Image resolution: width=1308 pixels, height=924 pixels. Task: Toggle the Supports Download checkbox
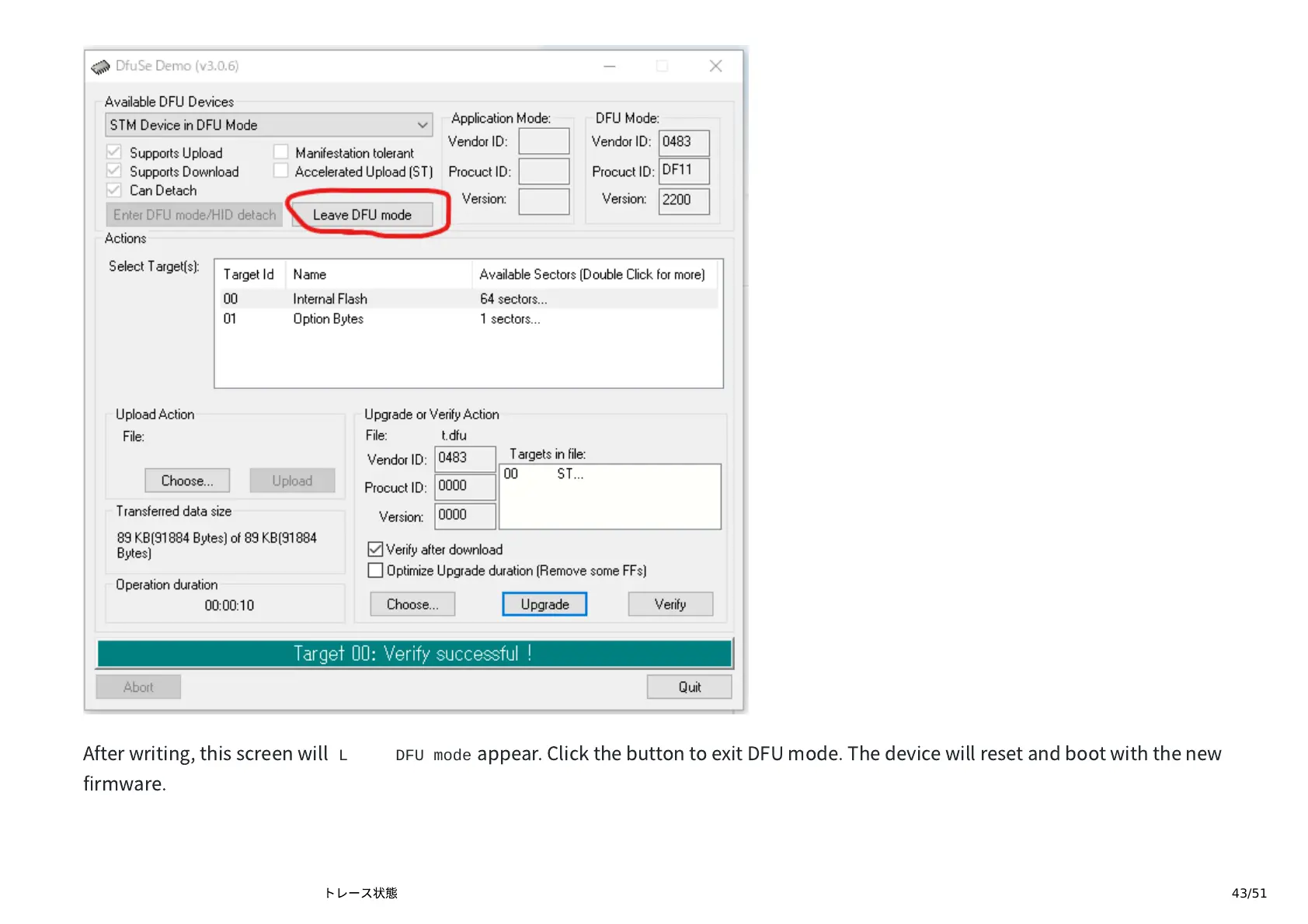(x=114, y=171)
